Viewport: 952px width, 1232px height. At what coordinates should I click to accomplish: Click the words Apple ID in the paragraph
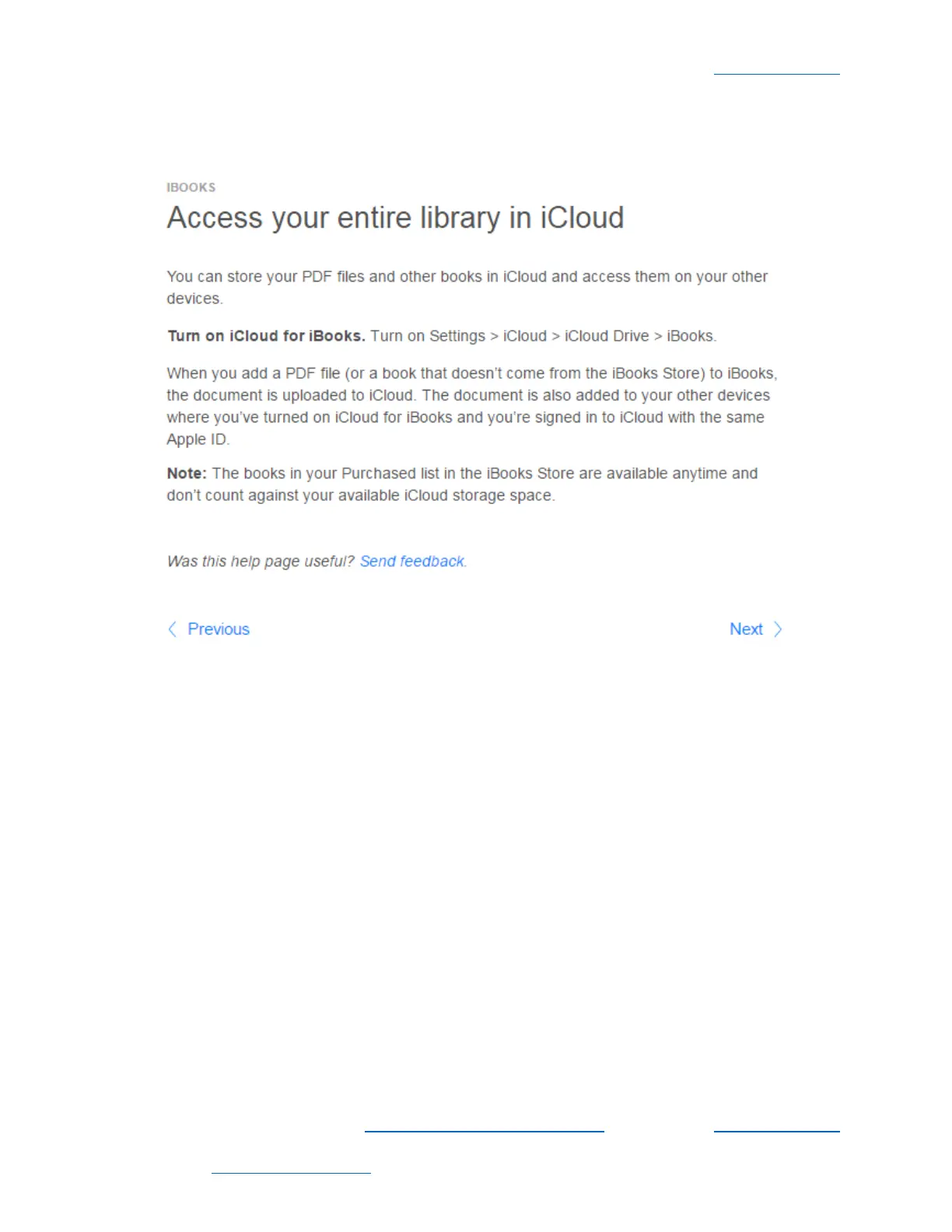pos(197,439)
